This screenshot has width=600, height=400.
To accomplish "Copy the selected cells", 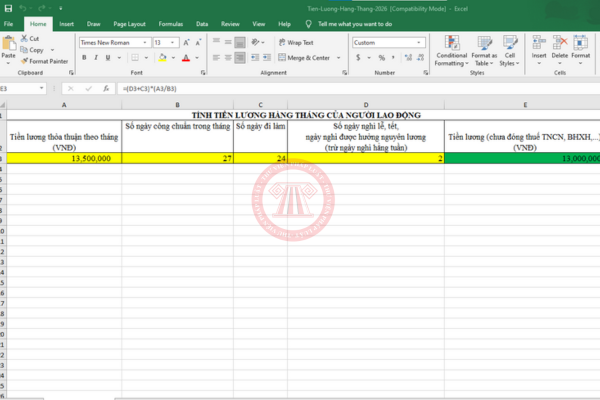I will coord(32,50).
